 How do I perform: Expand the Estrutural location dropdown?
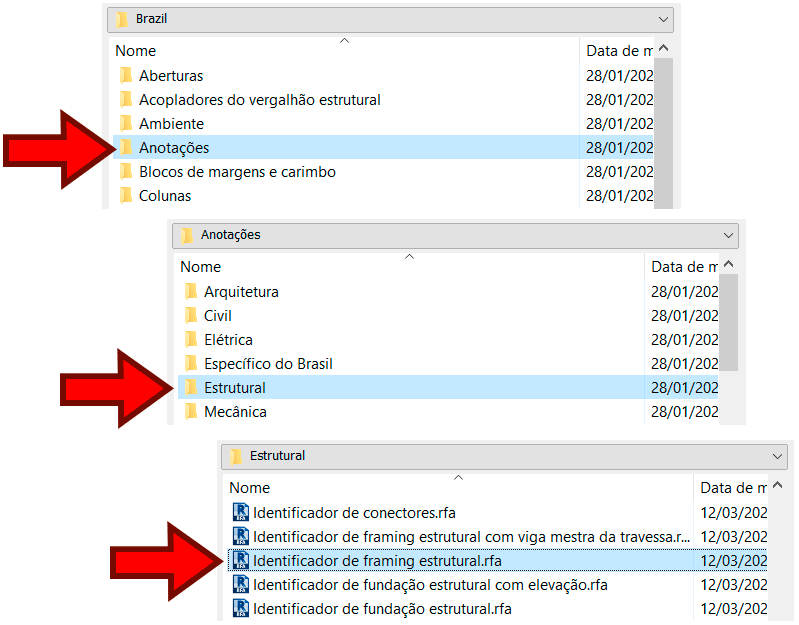pos(779,456)
